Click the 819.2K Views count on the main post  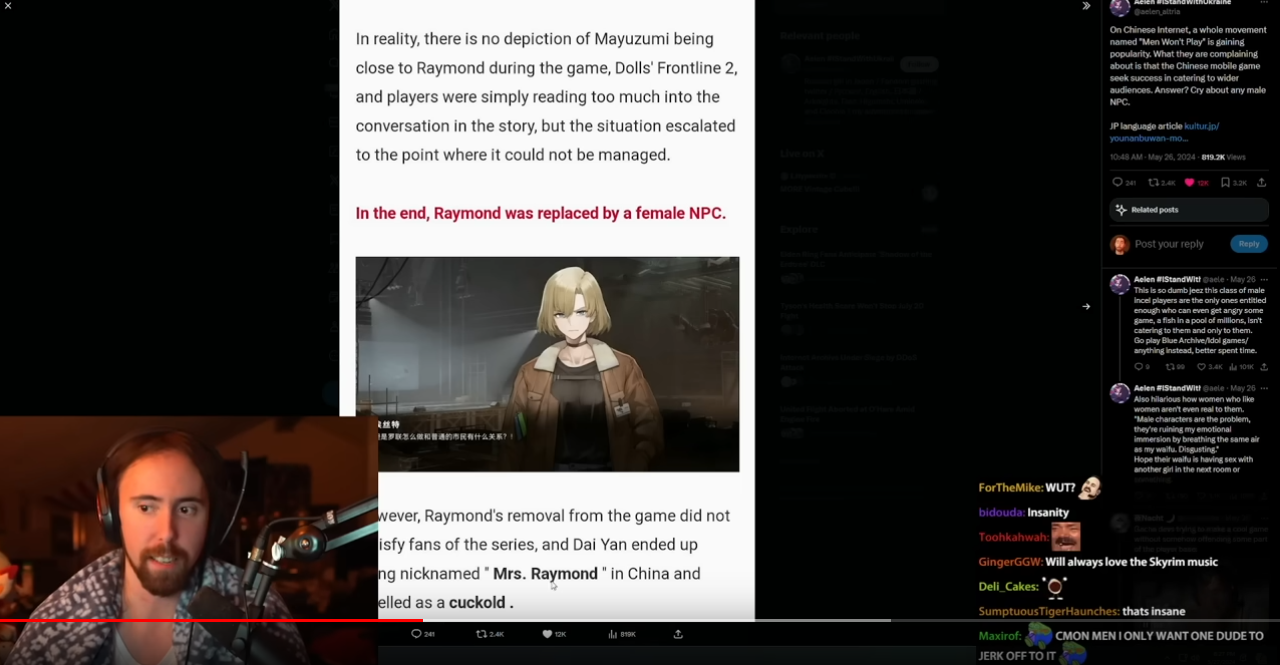click(x=1223, y=157)
